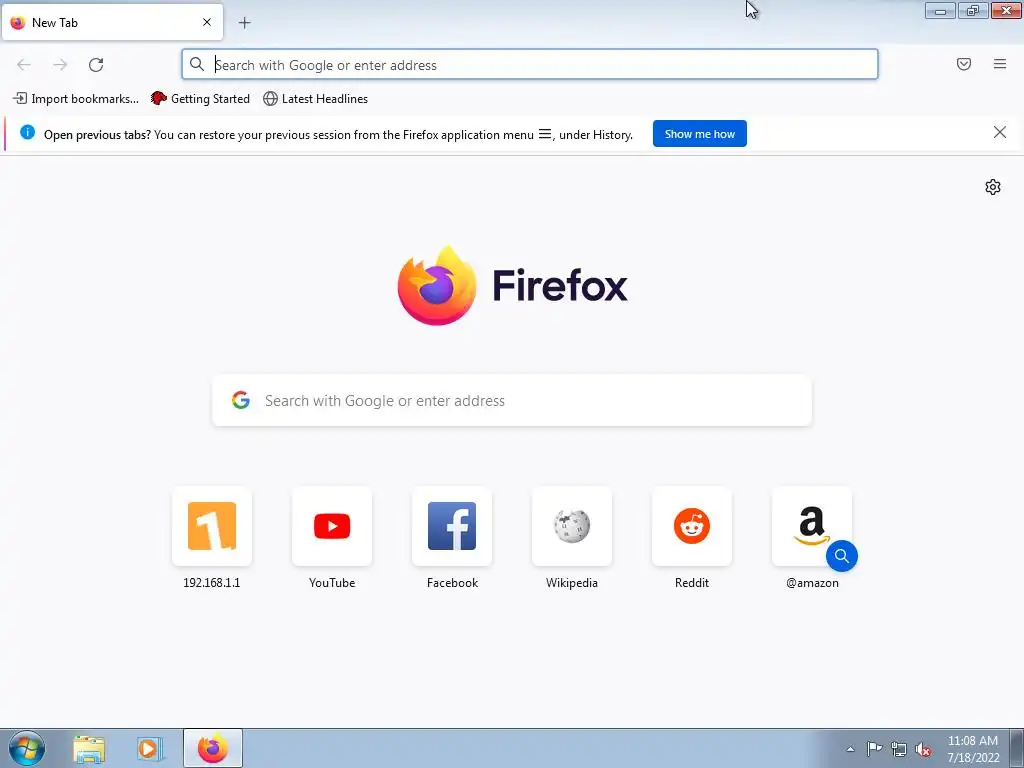
Task: Open Action Center flag icon
Action: [x=874, y=749]
